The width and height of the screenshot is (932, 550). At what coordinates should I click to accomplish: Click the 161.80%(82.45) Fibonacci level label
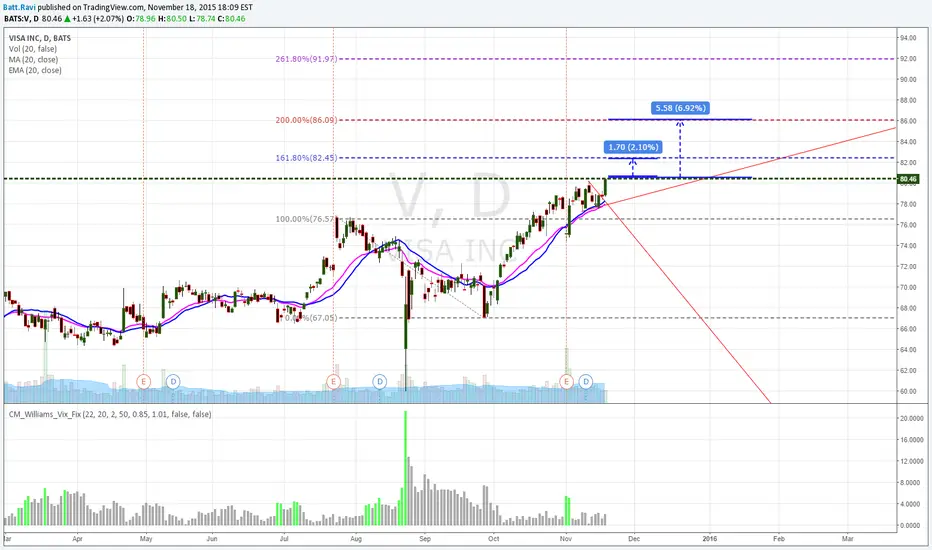(x=306, y=158)
